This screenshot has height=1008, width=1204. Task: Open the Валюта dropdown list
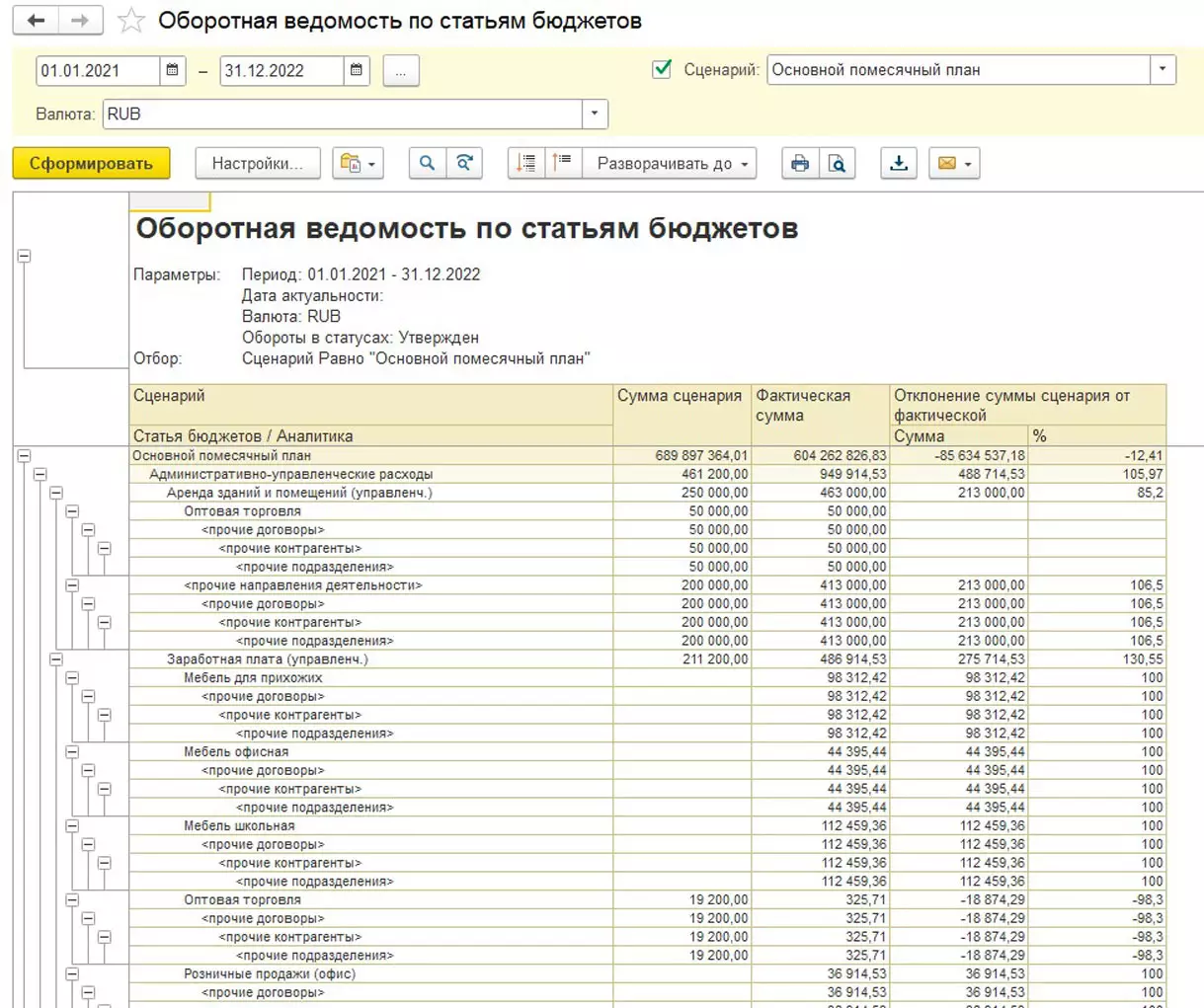click(595, 114)
